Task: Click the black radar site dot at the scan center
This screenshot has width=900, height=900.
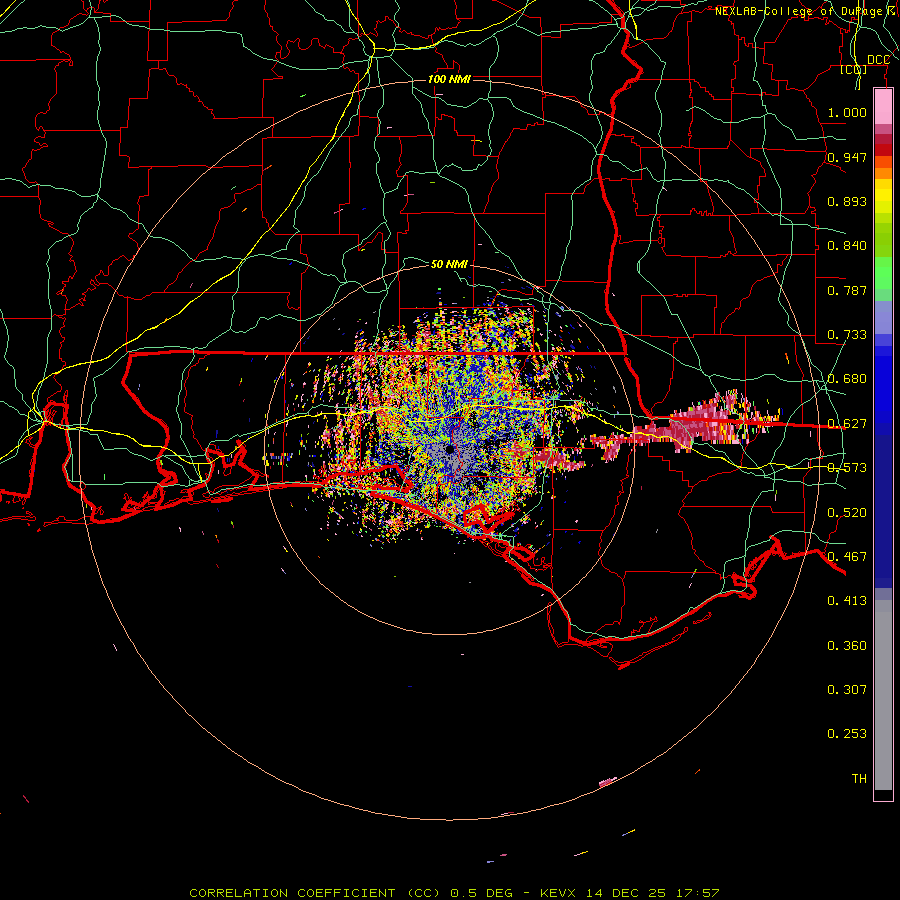Action: [x=449, y=449]
